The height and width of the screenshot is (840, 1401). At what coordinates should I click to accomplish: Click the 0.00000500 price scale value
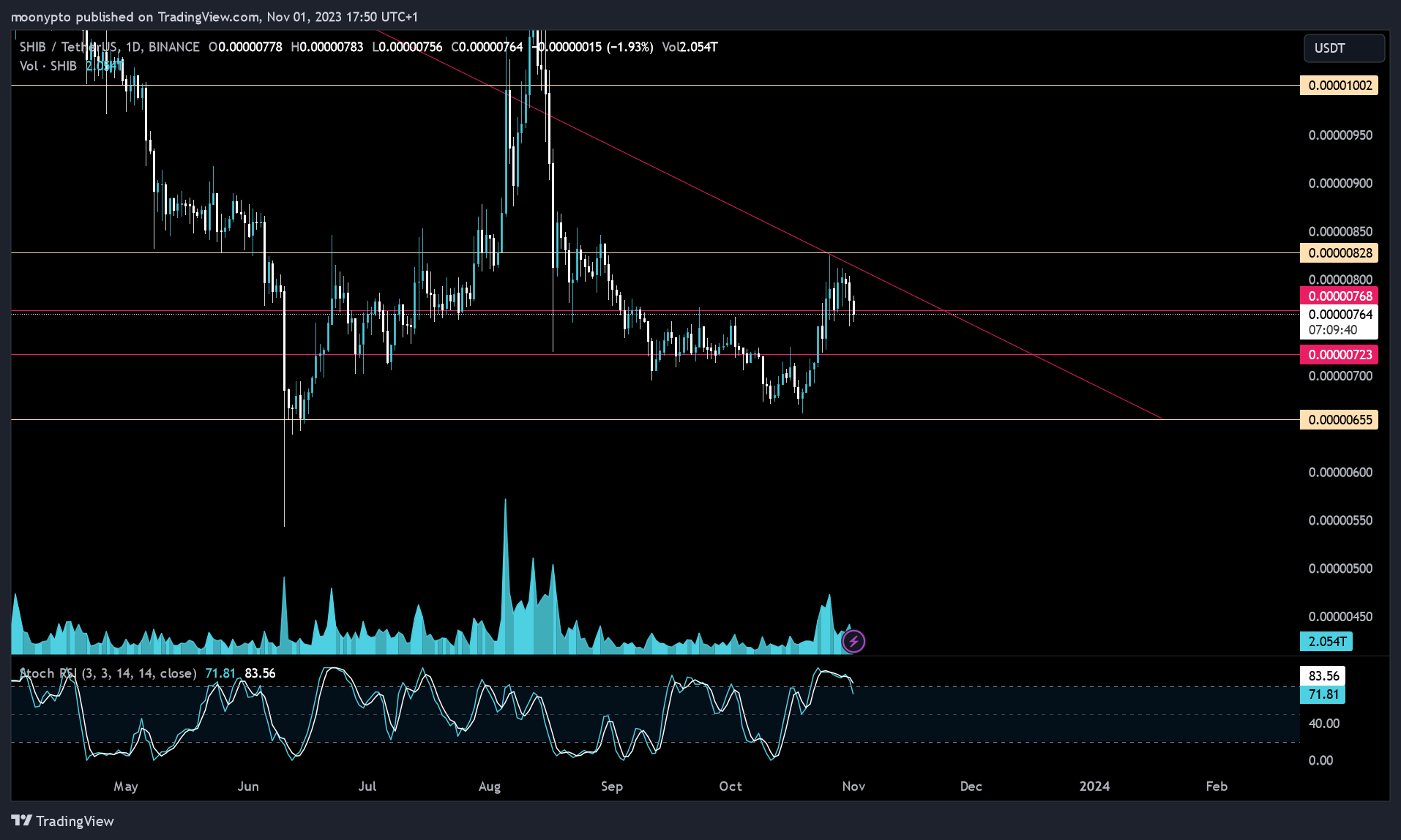pos(1340,569)
